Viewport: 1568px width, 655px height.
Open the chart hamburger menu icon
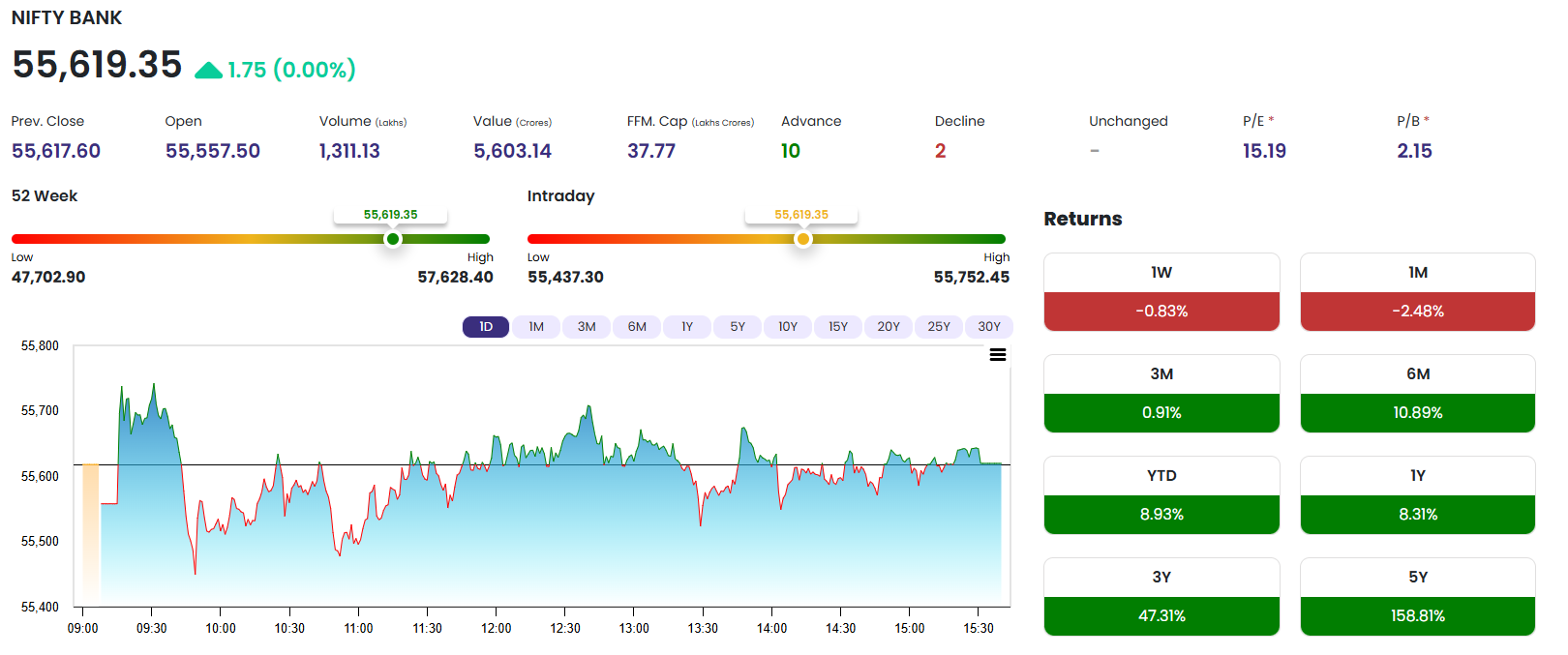[997, 355]
